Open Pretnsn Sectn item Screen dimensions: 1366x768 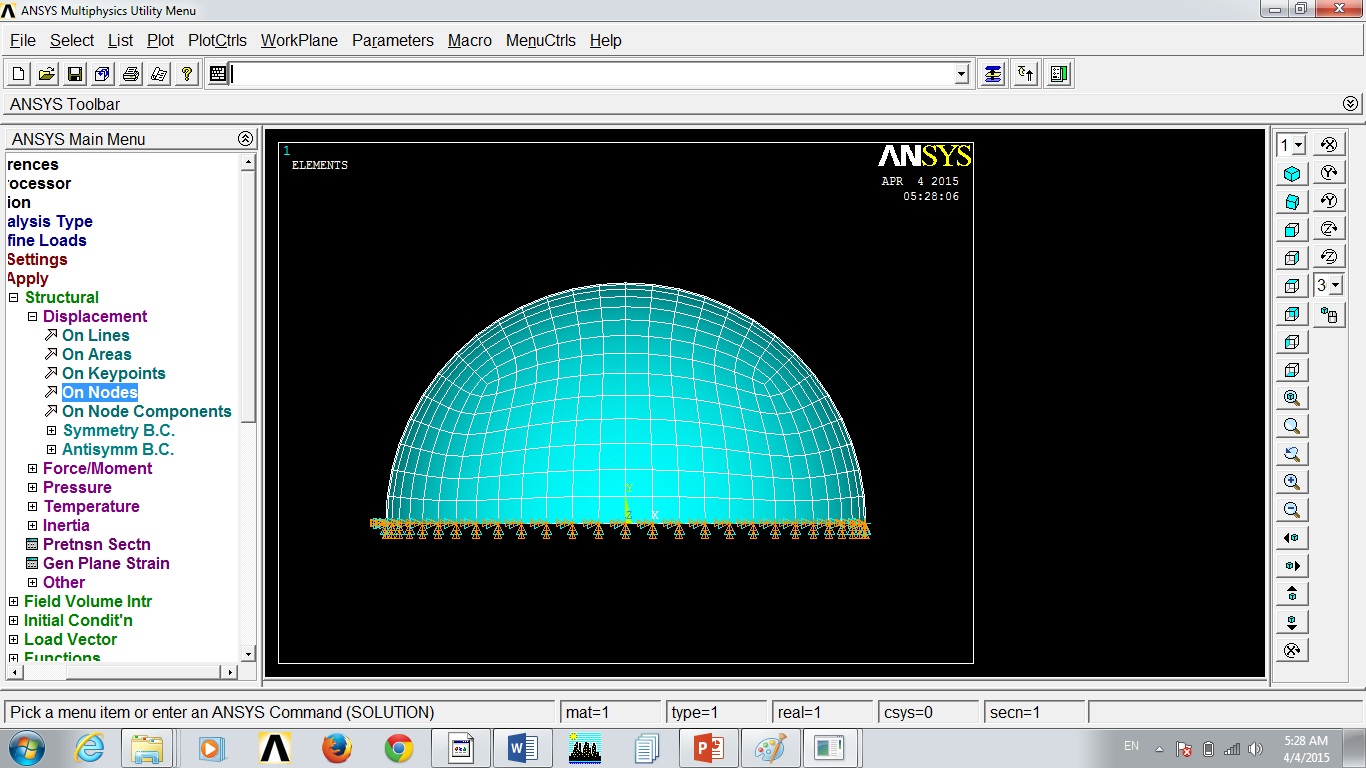(x=97, y=545)
